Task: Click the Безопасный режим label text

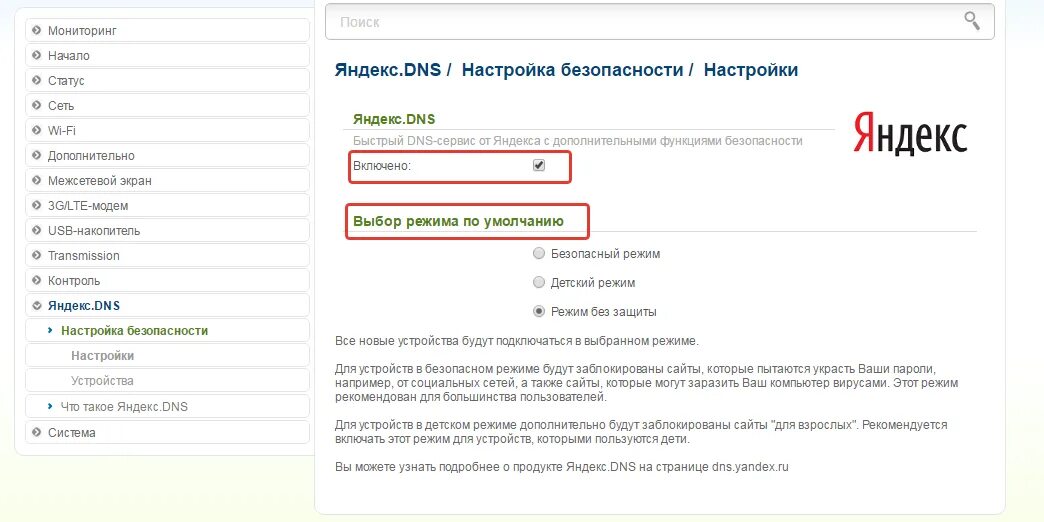Action: click(605, 254)
